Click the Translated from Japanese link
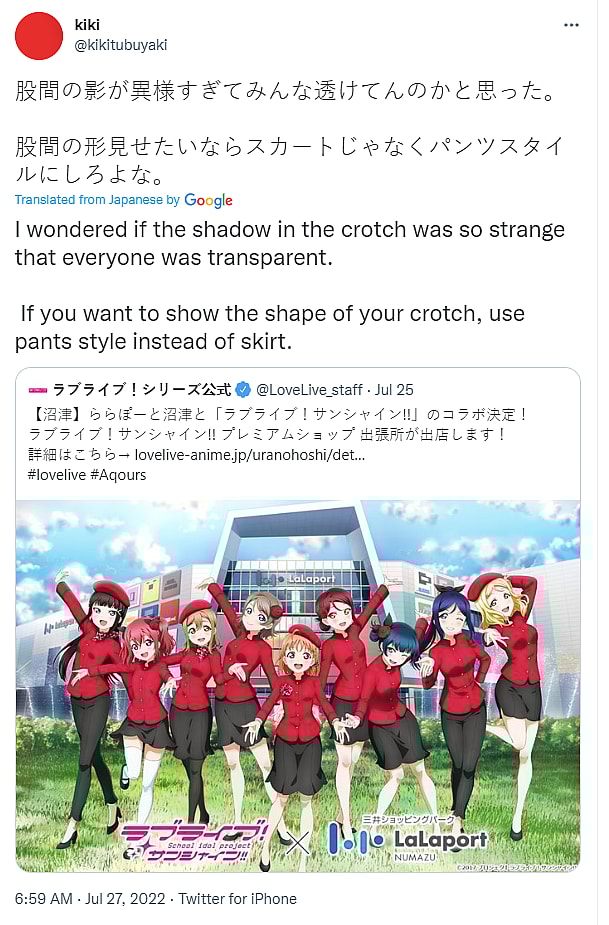This screenshot has height=925, width=609. coord(97,200)
